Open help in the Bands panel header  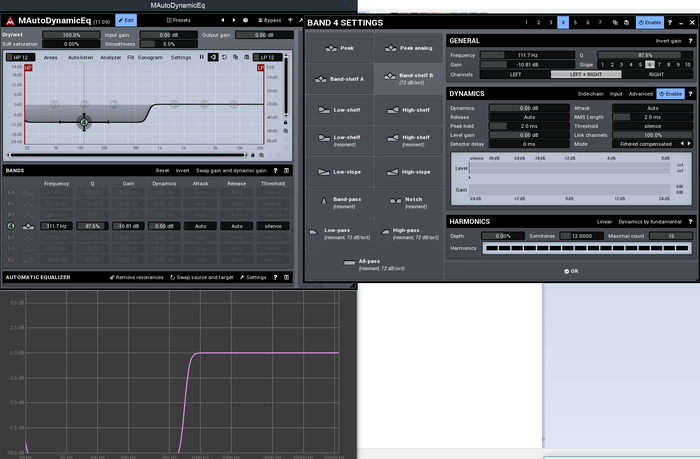pos(275,171)
